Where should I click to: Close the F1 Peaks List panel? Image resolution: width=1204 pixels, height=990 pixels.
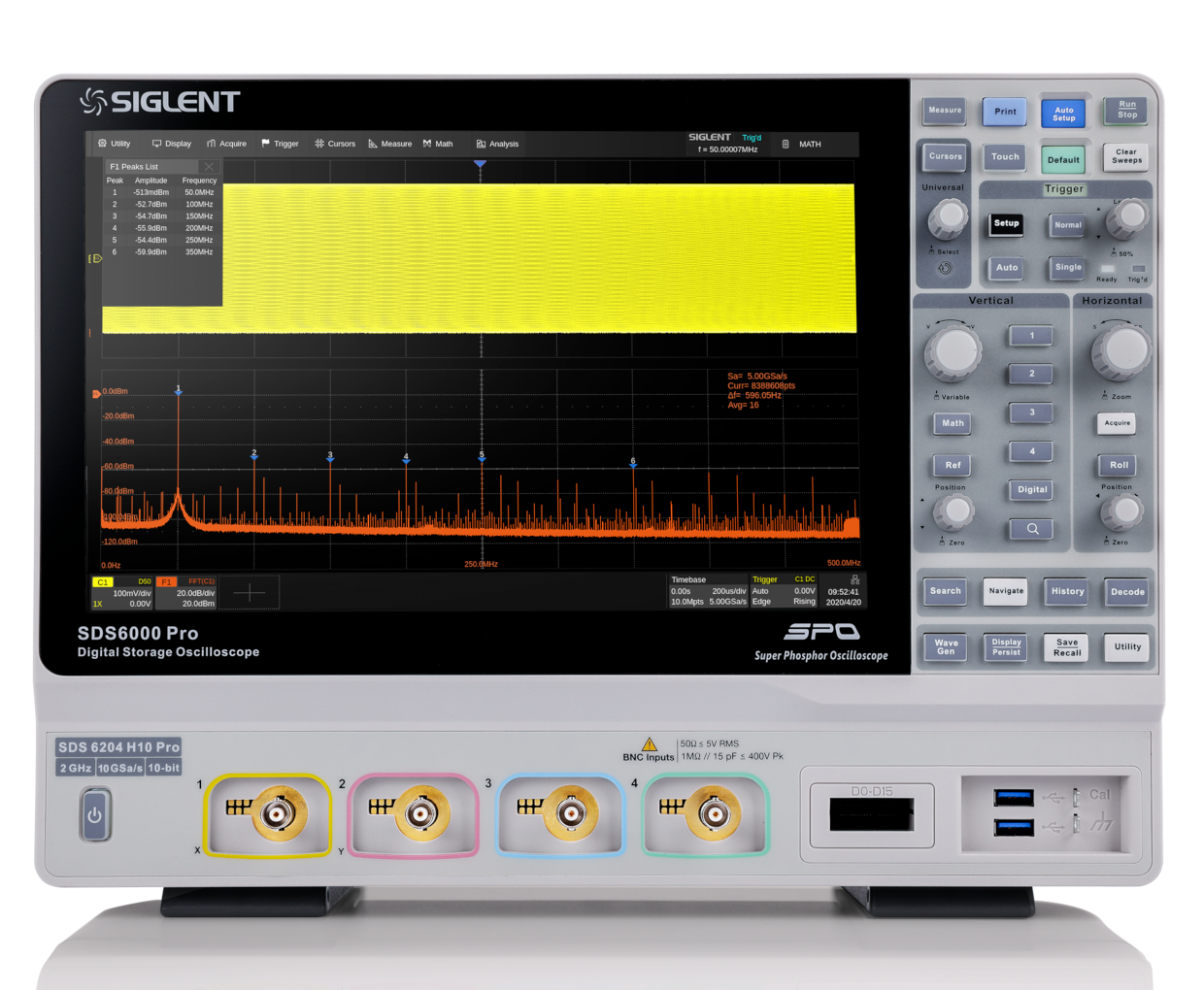click(209, 167)
